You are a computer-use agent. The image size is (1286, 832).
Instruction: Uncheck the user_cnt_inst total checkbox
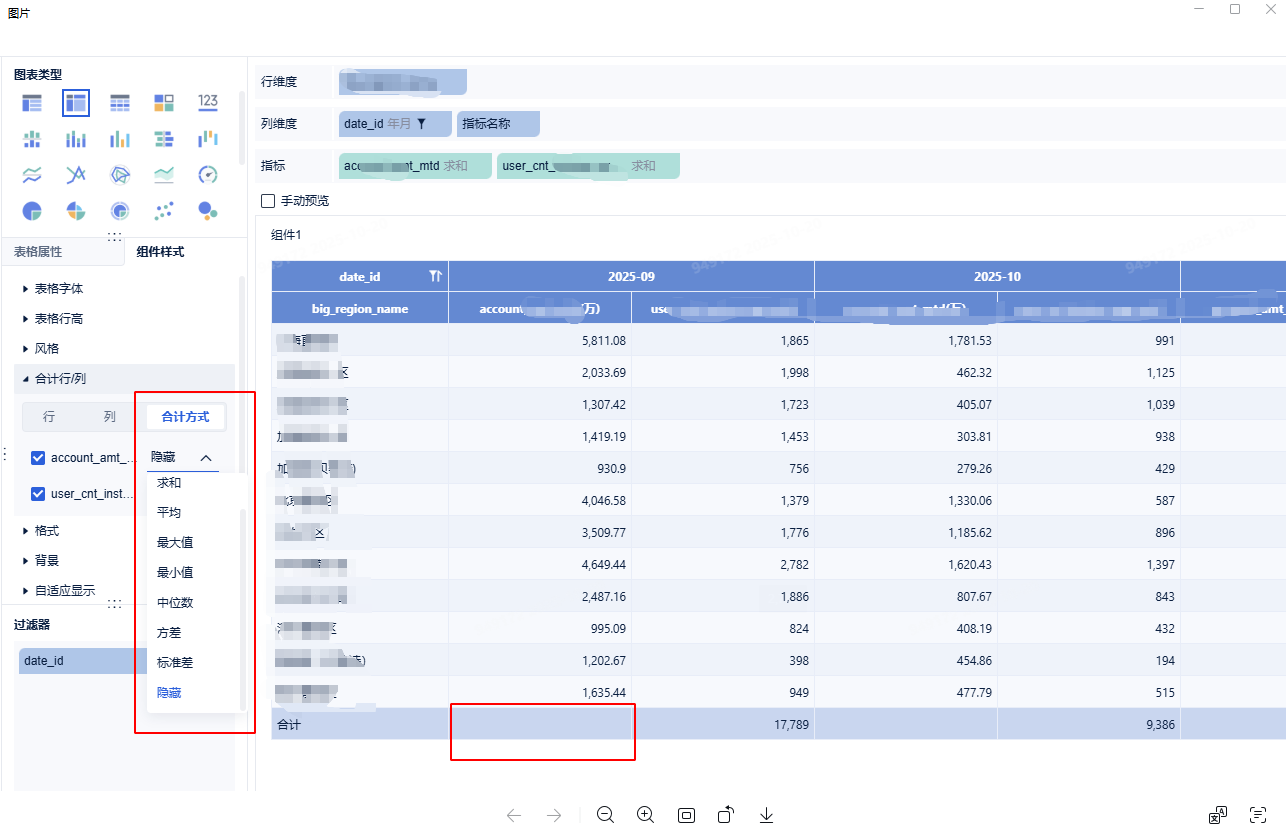[38, 493]
